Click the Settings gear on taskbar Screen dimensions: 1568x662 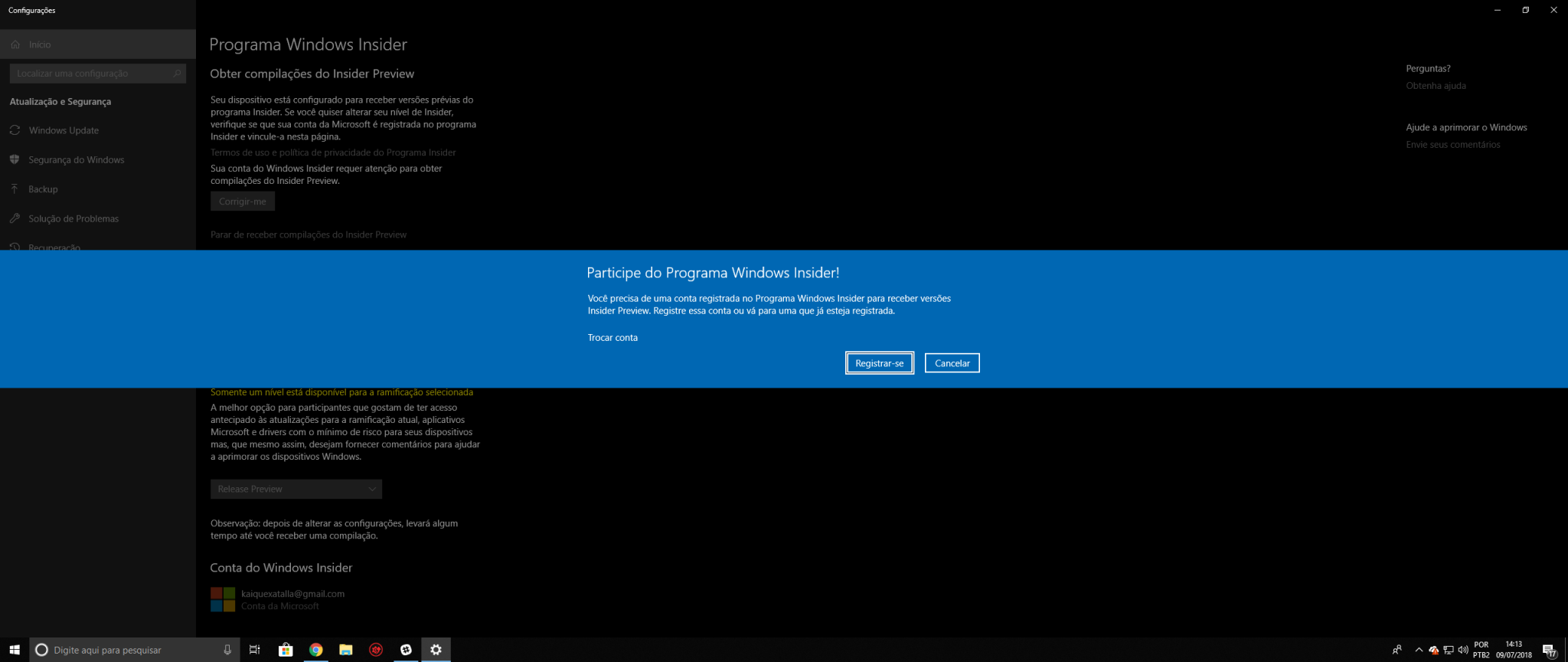point(436,650)
